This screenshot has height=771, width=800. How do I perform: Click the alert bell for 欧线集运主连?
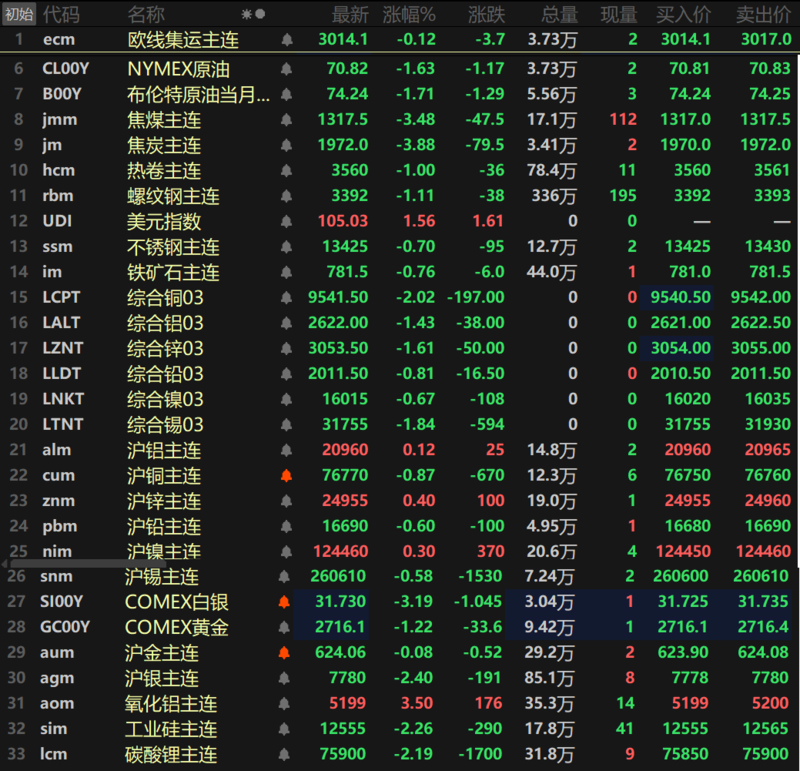point(287,39)
